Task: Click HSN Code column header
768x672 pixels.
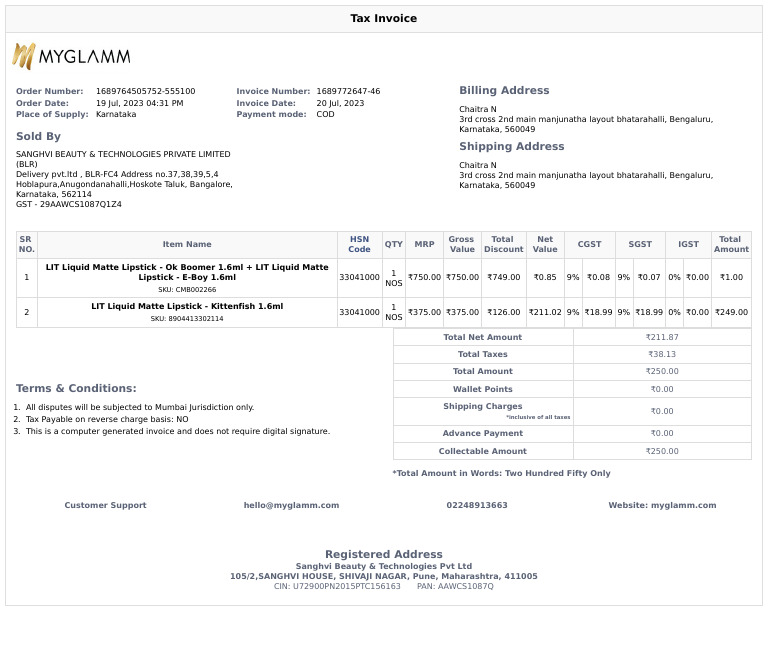Action: (x=360, y=244)
